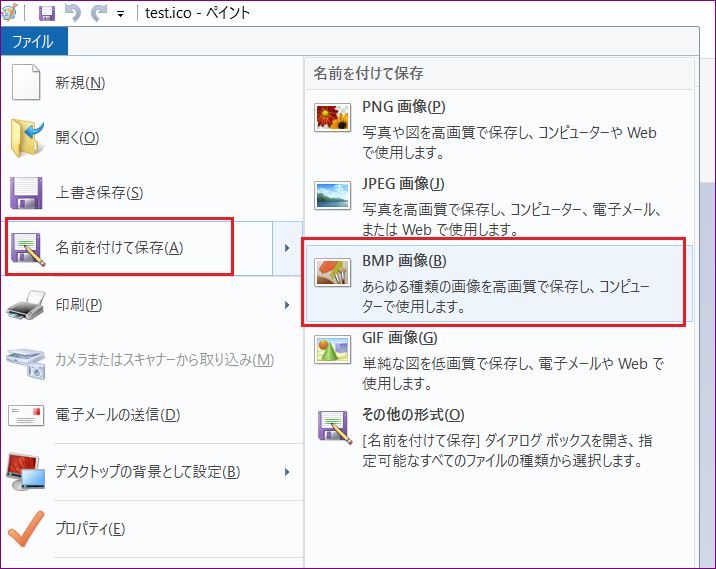
Task: Click the floppy-pencil icon for その他の形式
Action: coord(334,427)
